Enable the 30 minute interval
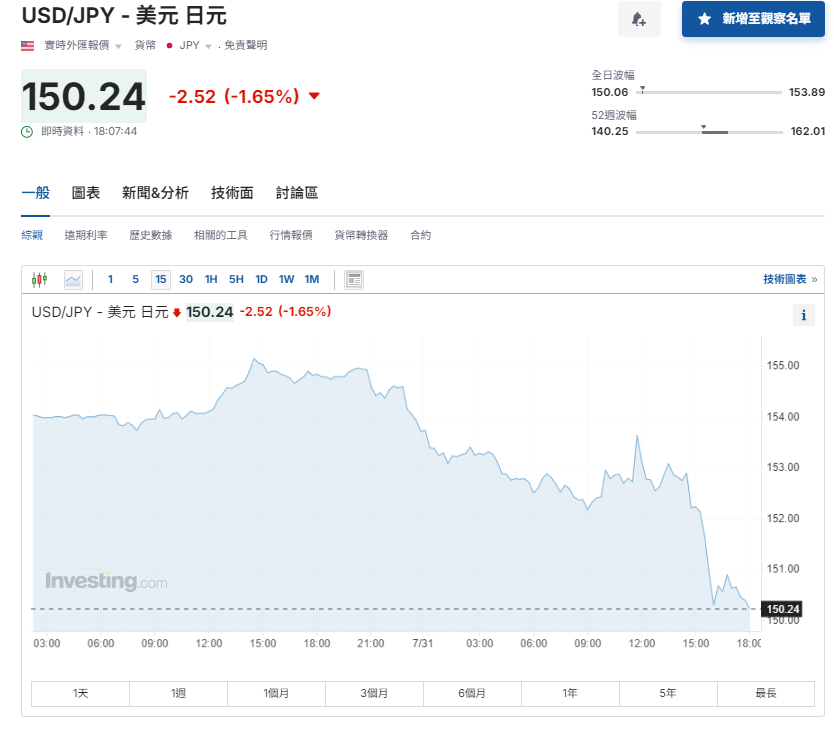Image resolution: width=834 pixels, height=733 pixels. tap(186, 279)
